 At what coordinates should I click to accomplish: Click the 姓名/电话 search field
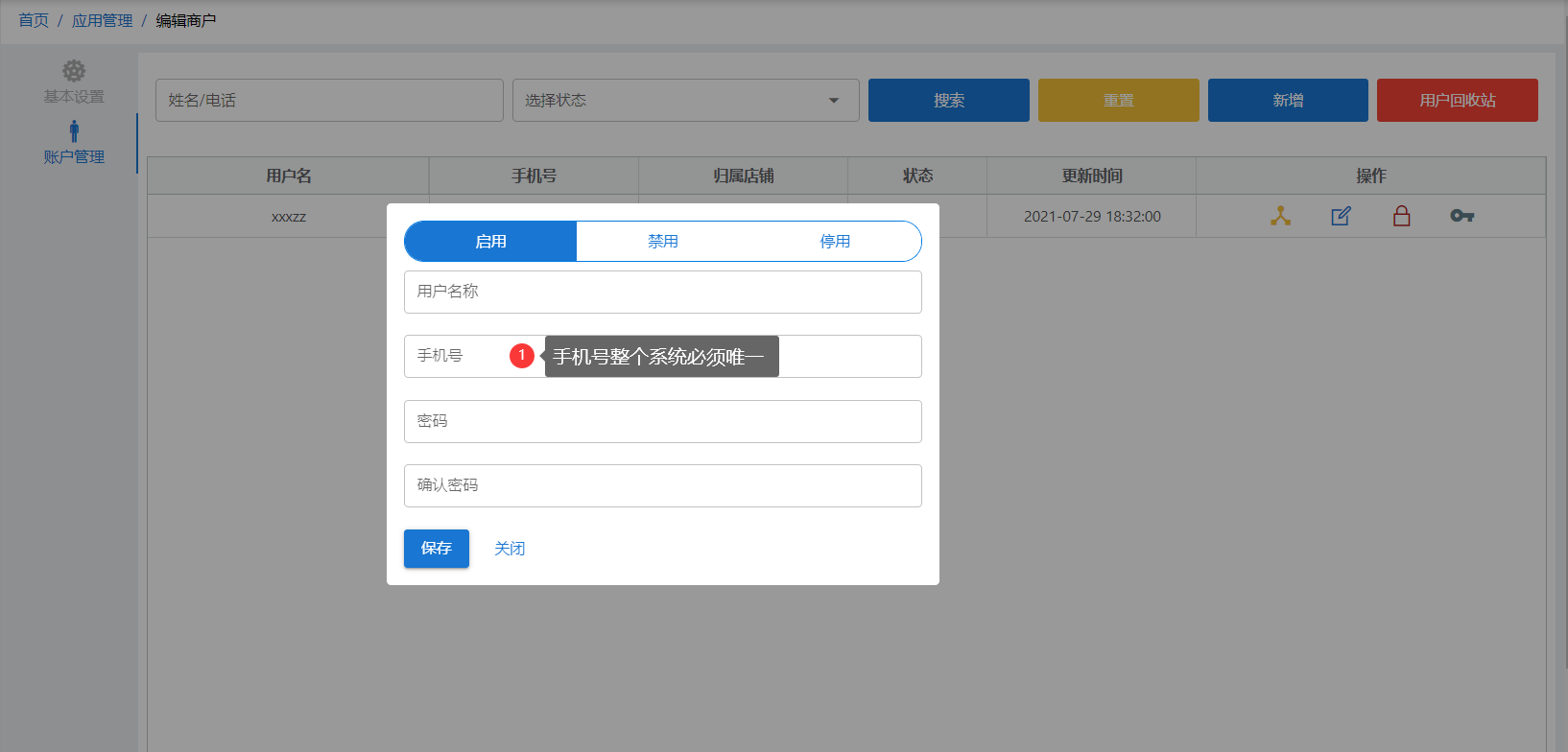tap(329, 100)
